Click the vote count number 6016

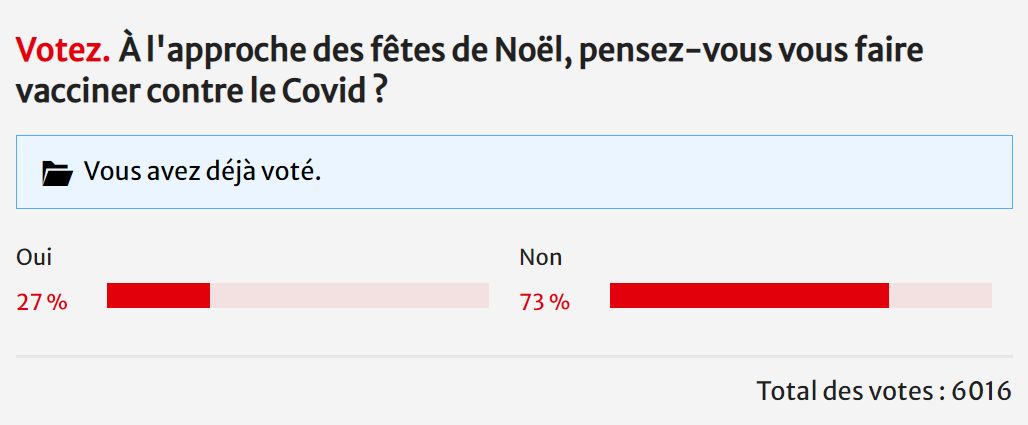(982, 391)
